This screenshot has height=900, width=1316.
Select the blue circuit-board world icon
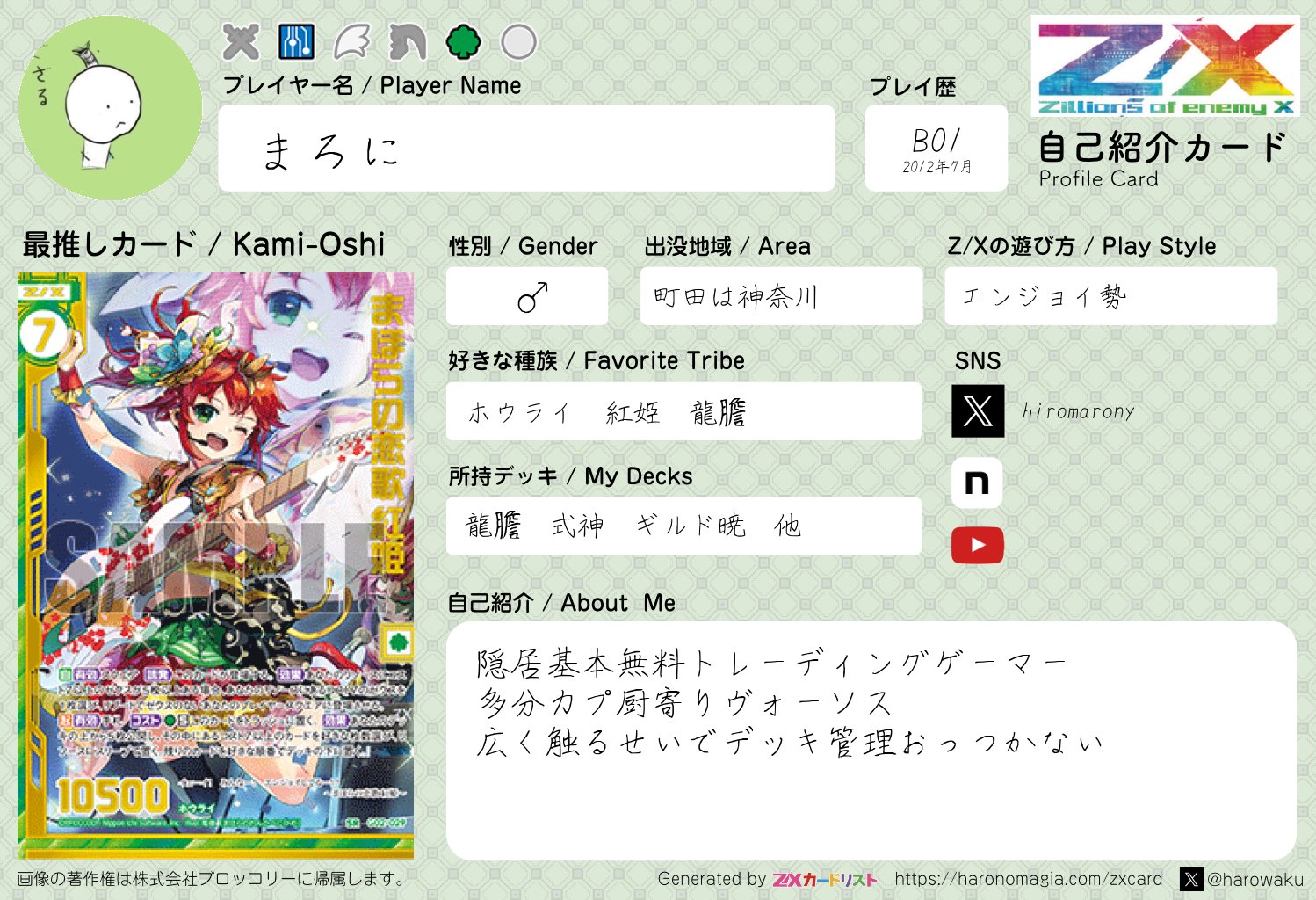296,41
